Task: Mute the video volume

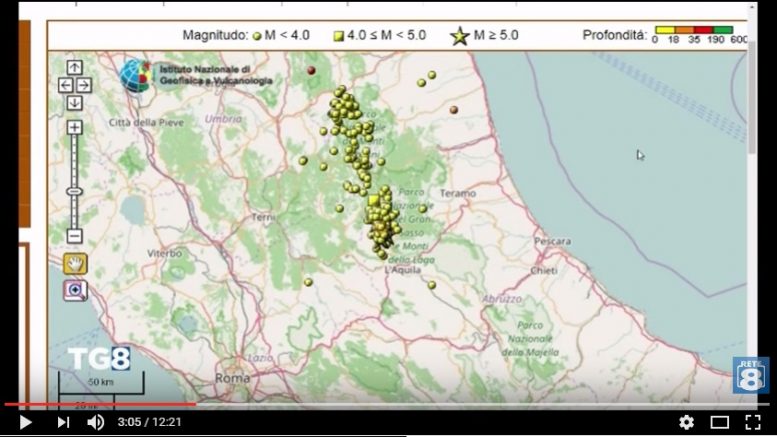Action: coord(96,422)
